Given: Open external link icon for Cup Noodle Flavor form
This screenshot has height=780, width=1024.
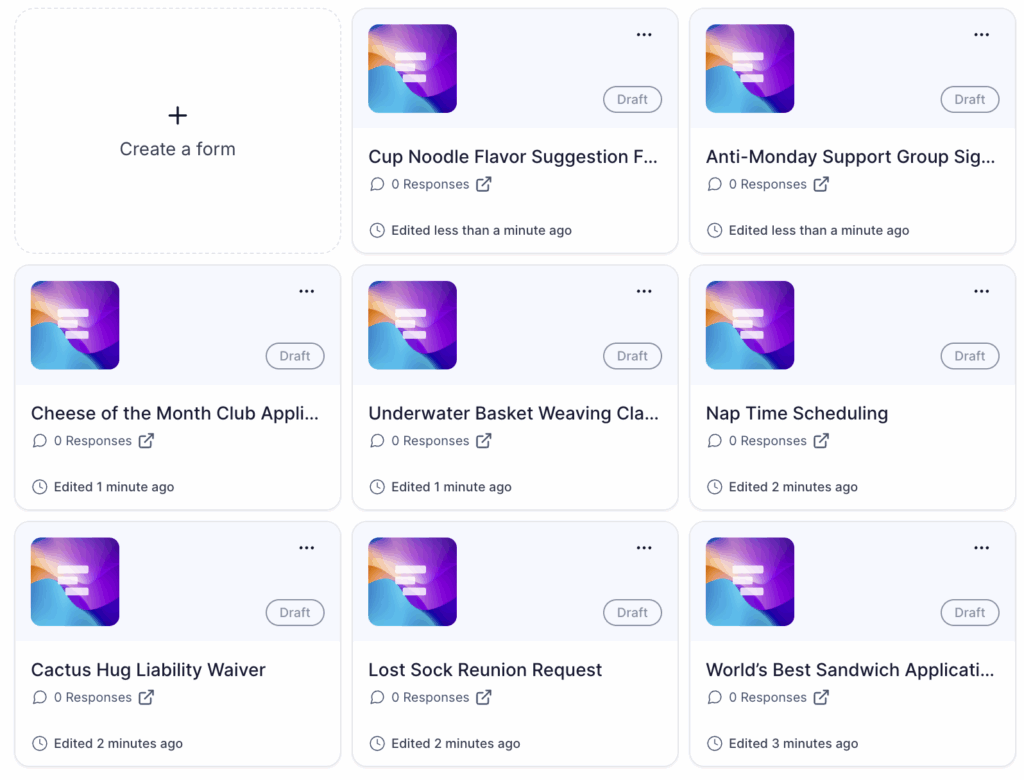Looking at the screenshot, I should tap(484, 184).
